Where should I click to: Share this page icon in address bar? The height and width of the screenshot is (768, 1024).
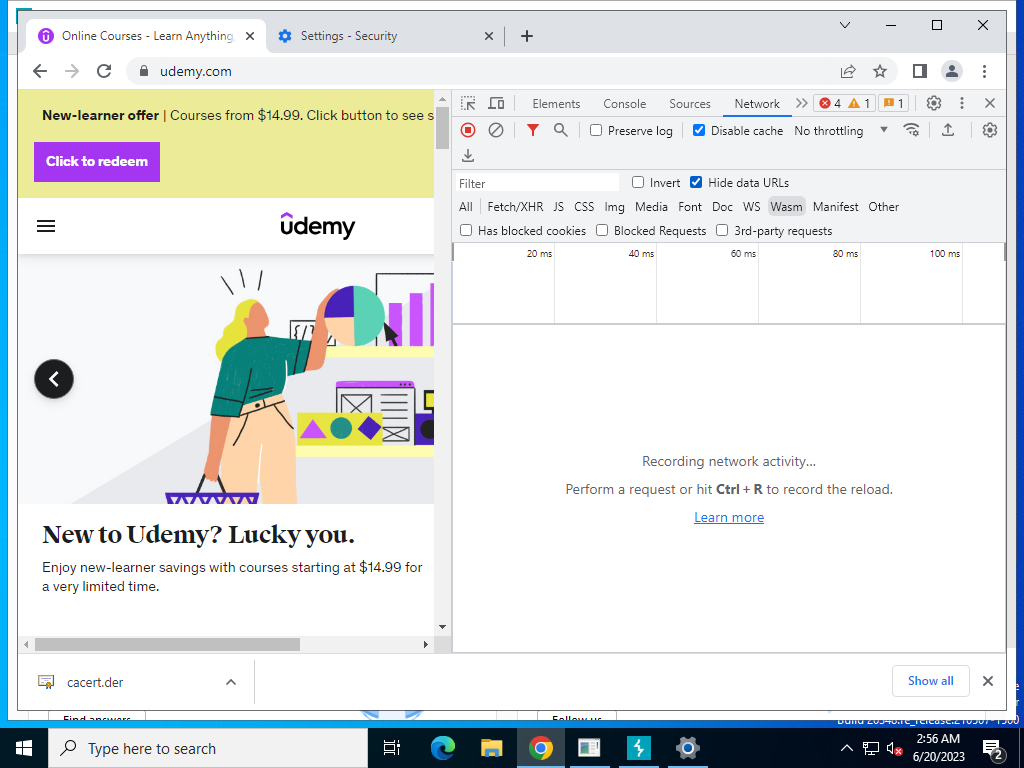click(x=848, y=71)
